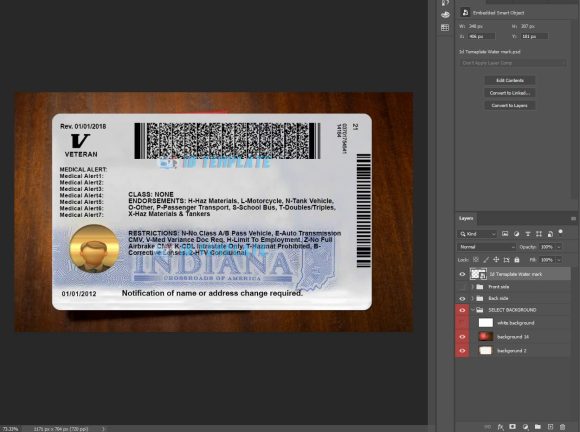
Task: Click the add layer style fx icon
Action: (x=500, y=427)
